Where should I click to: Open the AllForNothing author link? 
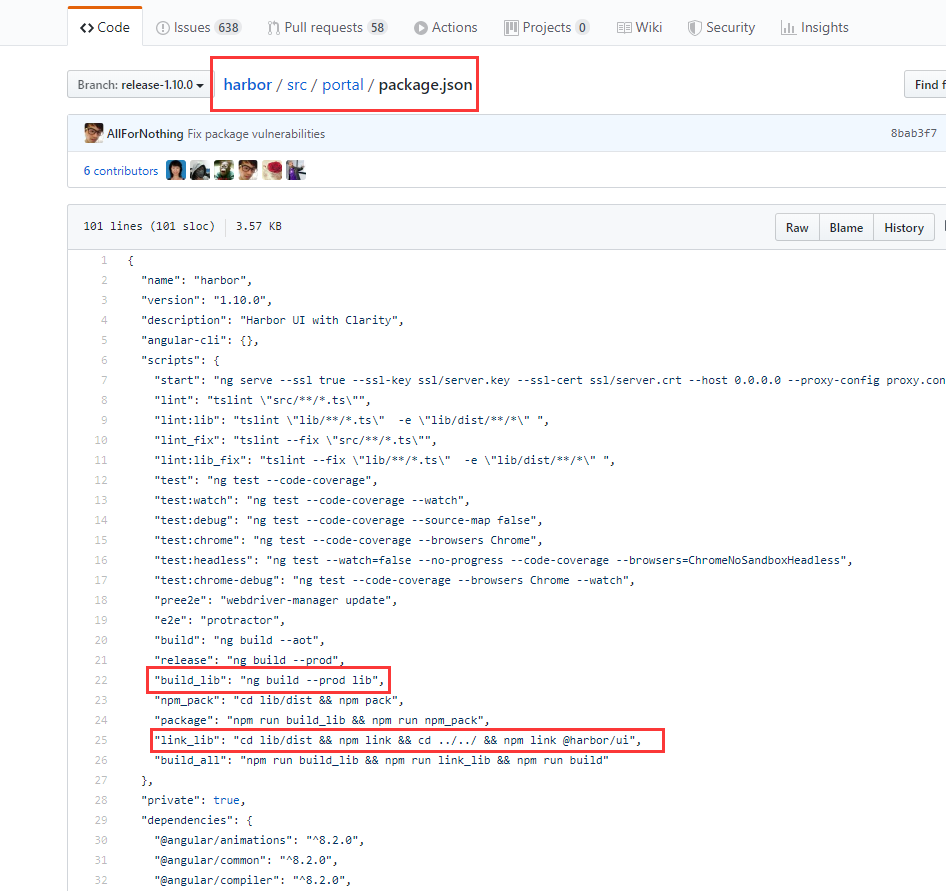[145, 134]
